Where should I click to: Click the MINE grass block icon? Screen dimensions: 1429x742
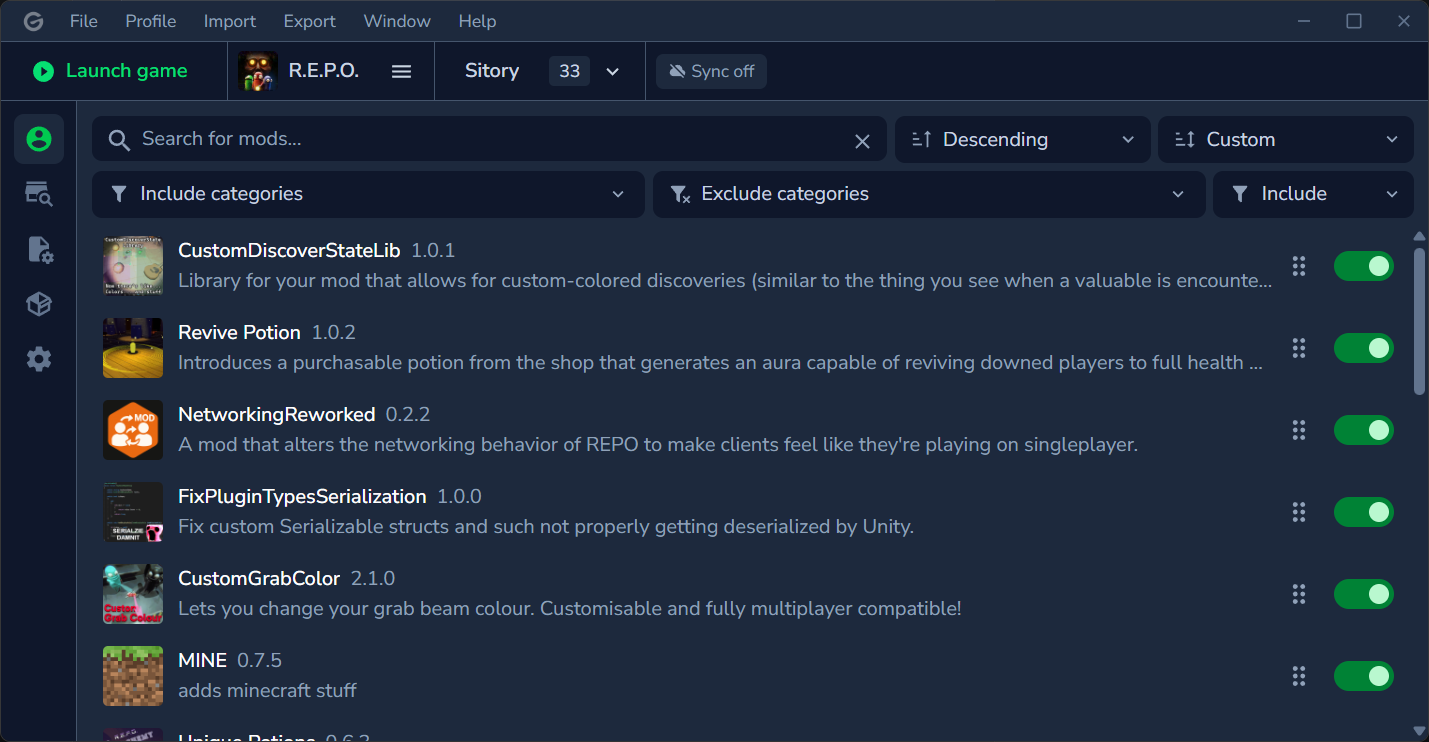coord(133,676)
